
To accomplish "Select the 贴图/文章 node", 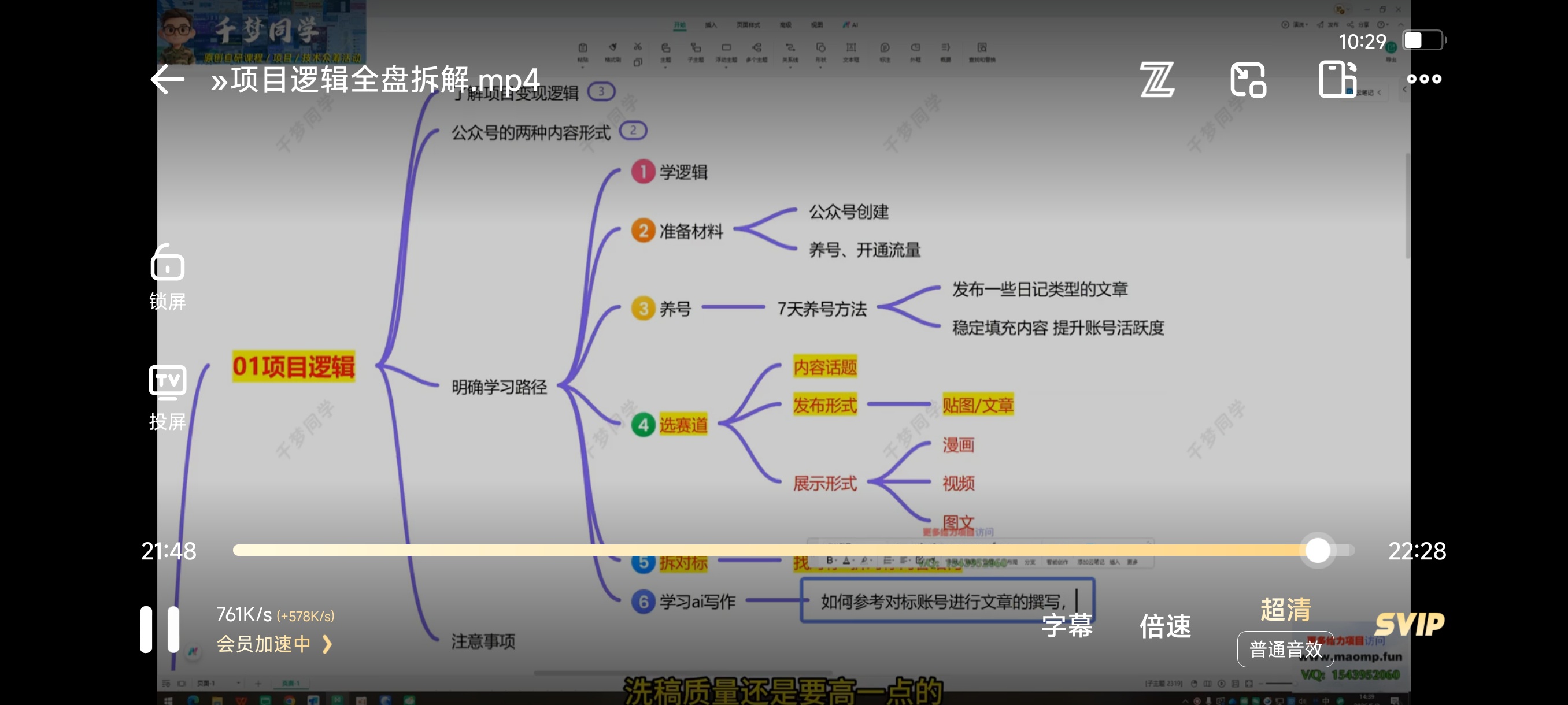I will click(978, 405).
